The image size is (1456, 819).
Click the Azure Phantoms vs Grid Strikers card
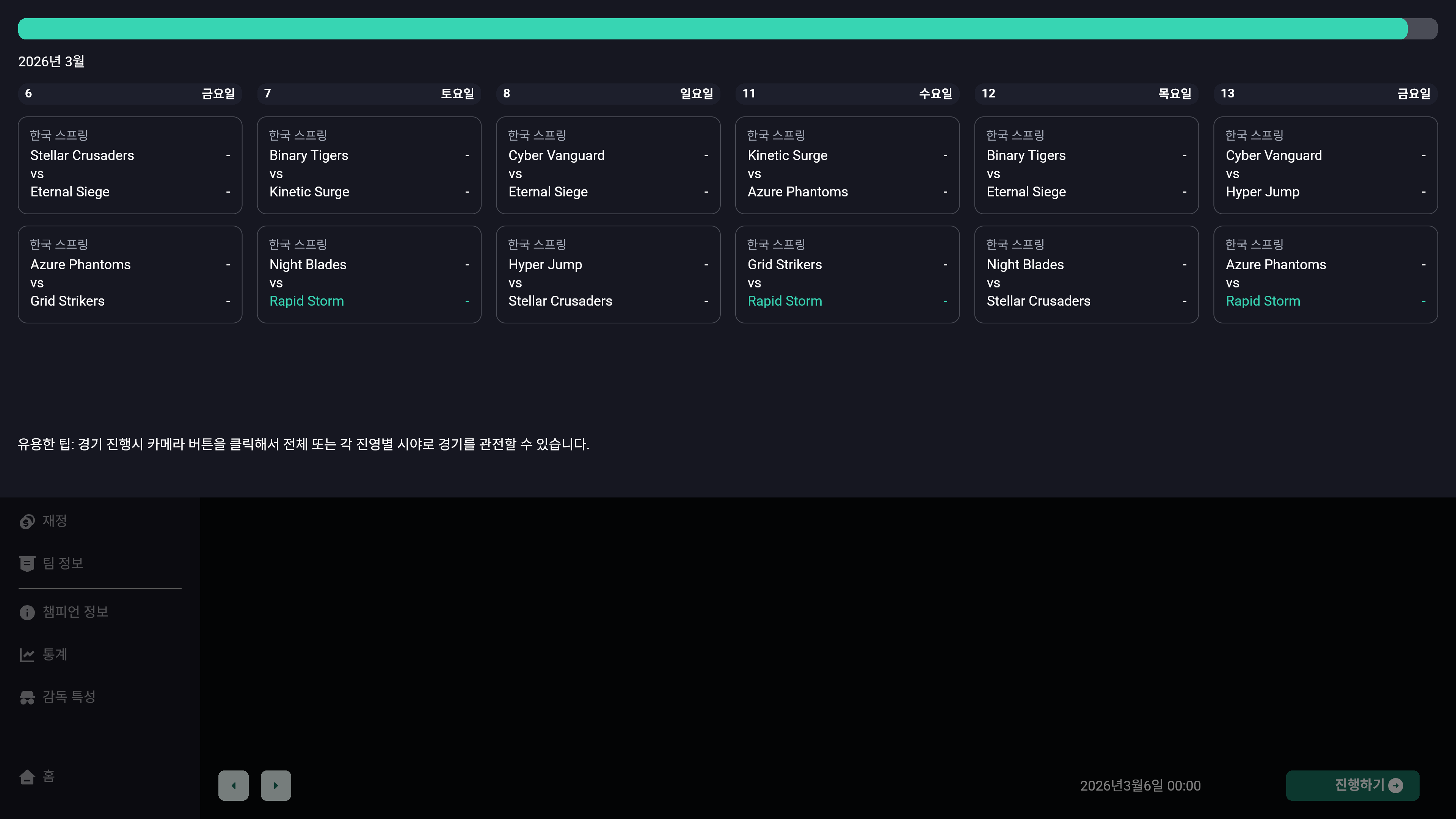point(130,274)
